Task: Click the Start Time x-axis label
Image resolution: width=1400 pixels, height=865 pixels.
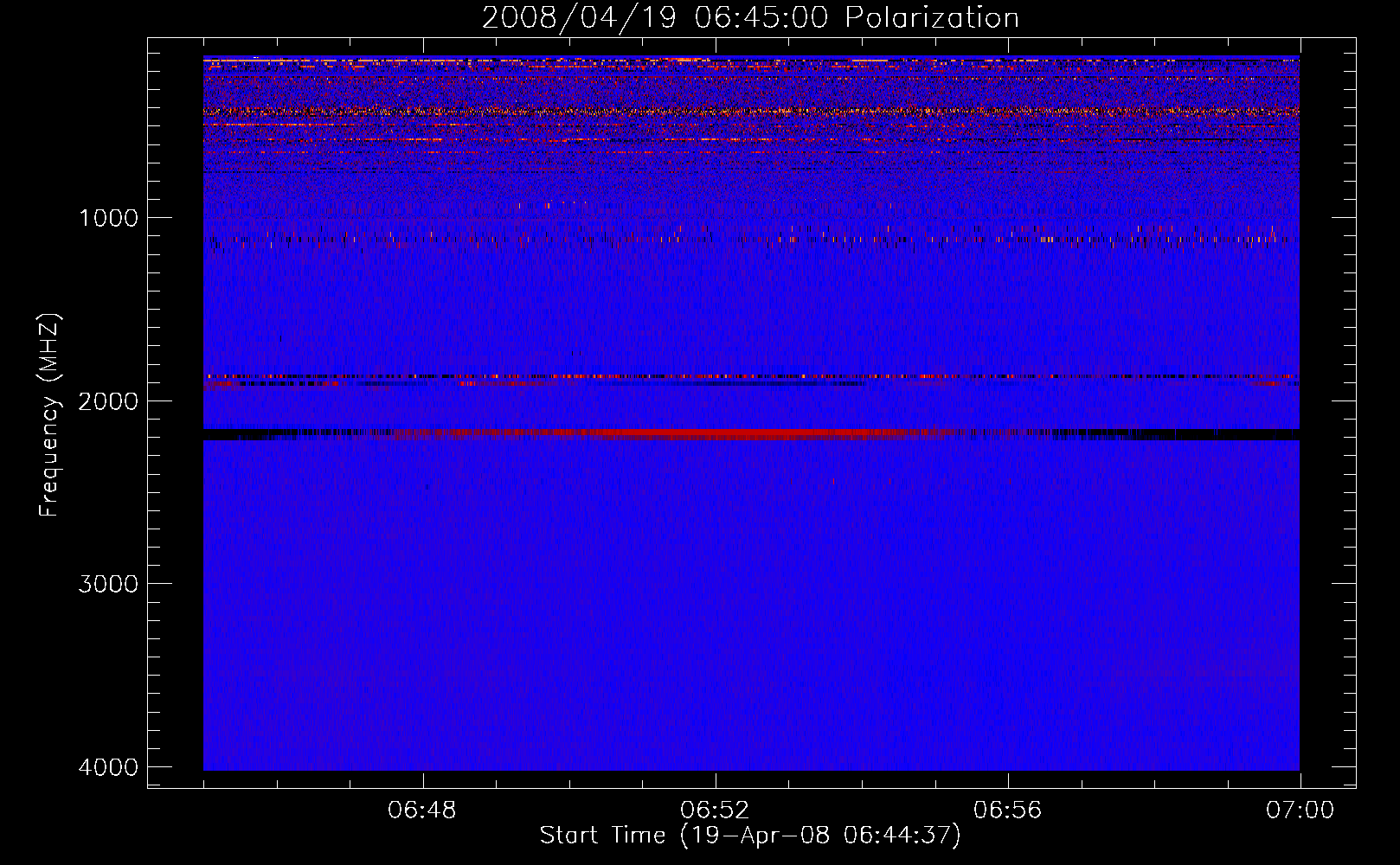Action: coord(749,836)
